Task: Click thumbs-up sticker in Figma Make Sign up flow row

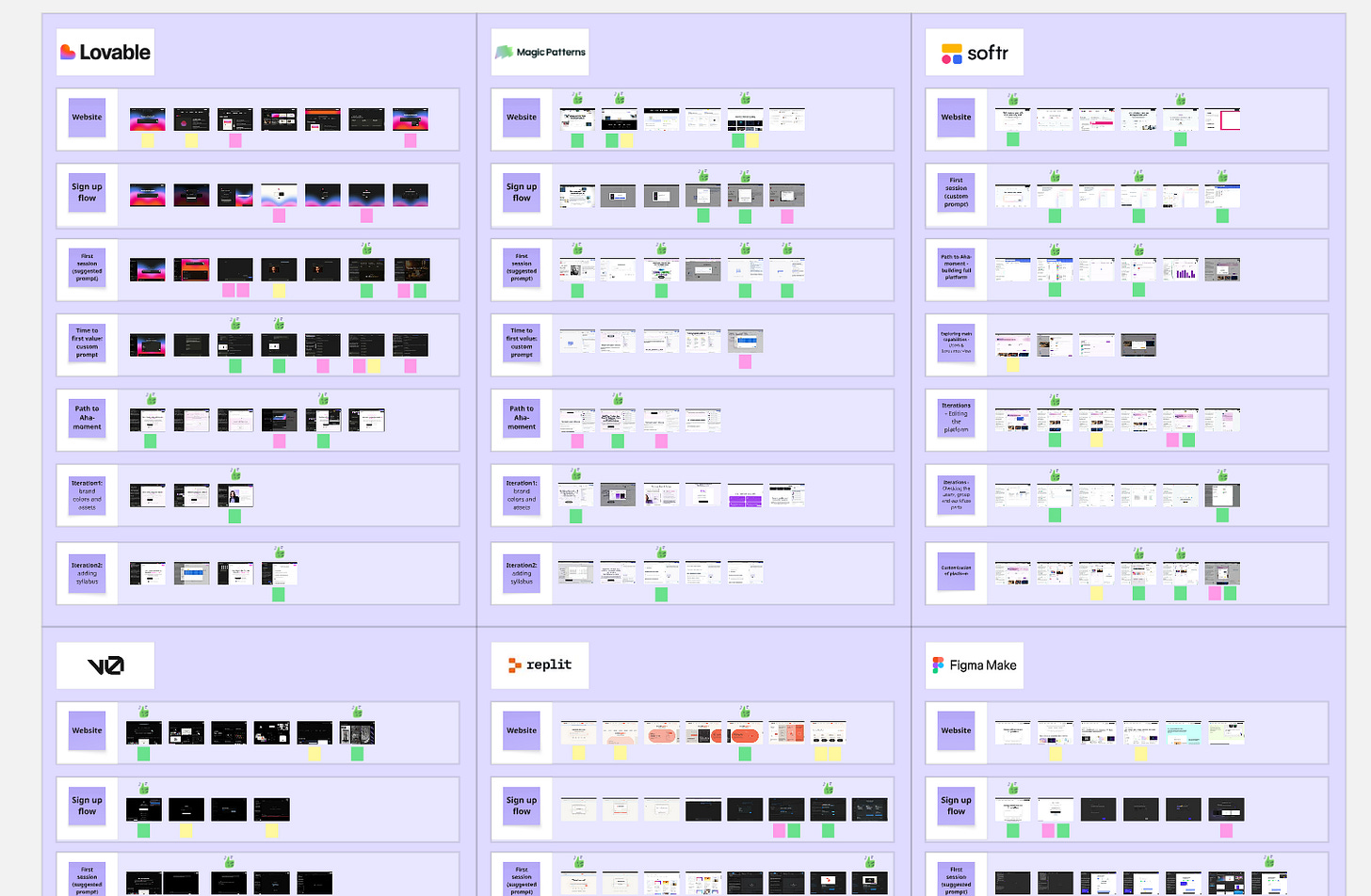Action: 1012,788
